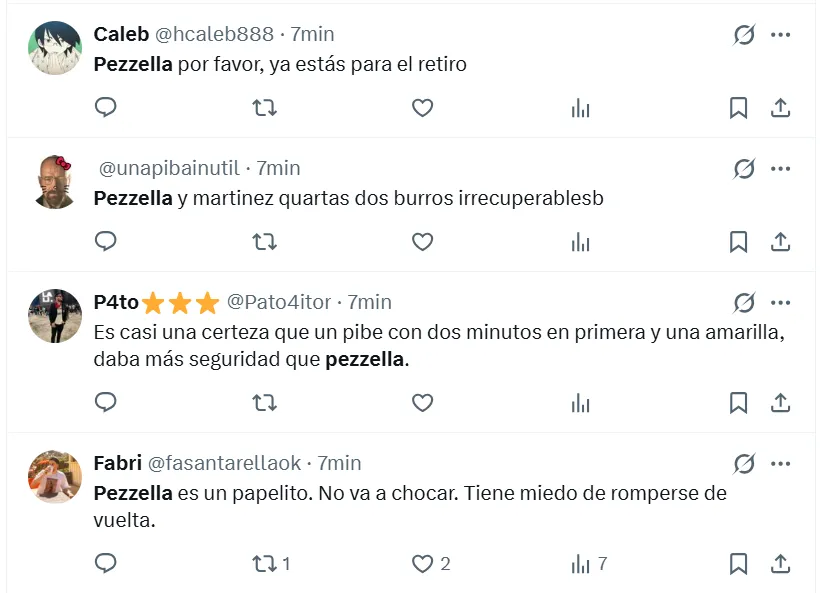Expand three-dot menu on Fabri's tweet

(781, 463)
